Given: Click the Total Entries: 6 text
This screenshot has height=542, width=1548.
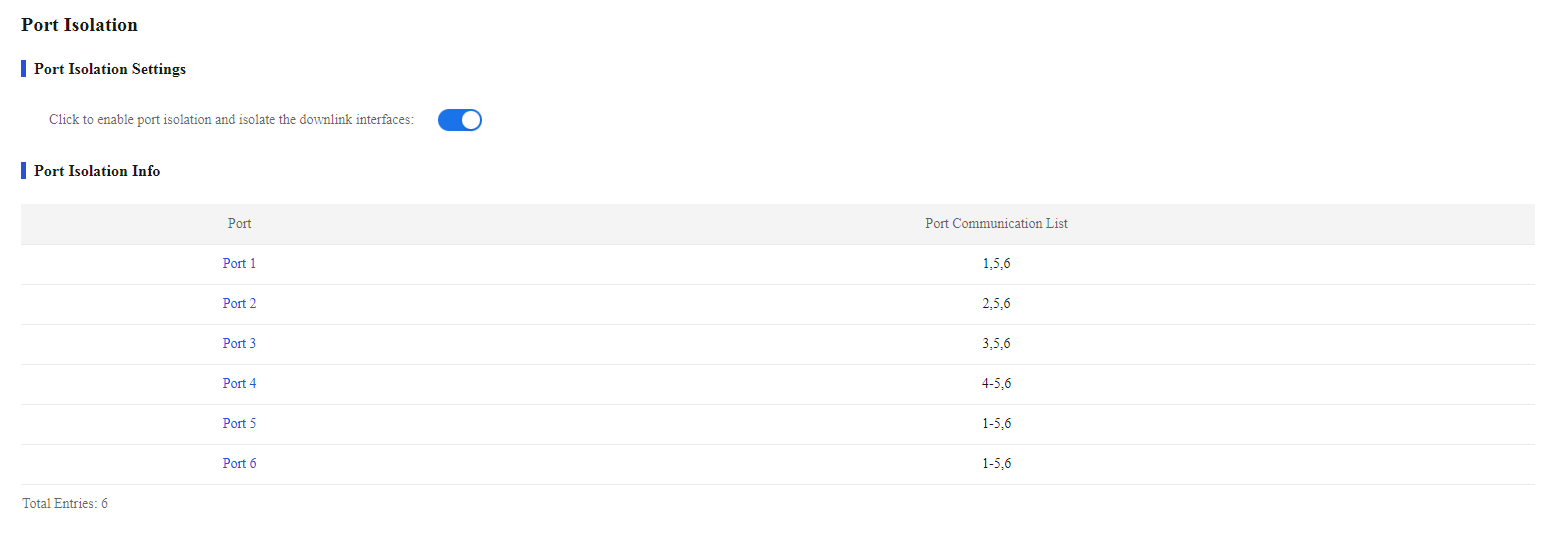Looking at the screenshot, I should tap(65, 504).
